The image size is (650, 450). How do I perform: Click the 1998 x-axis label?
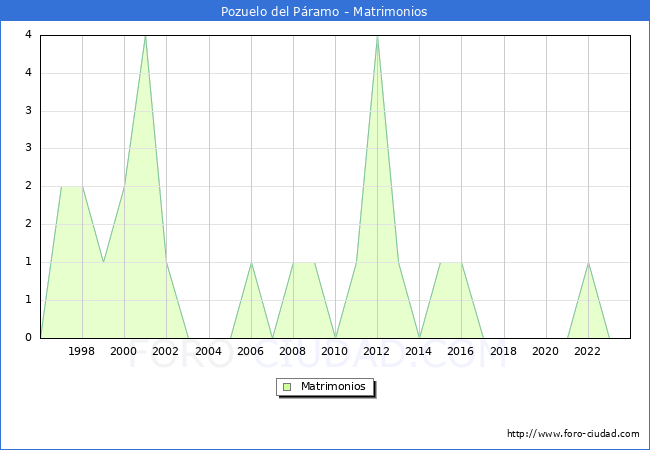pyautogui.click(x=81, y=351)
